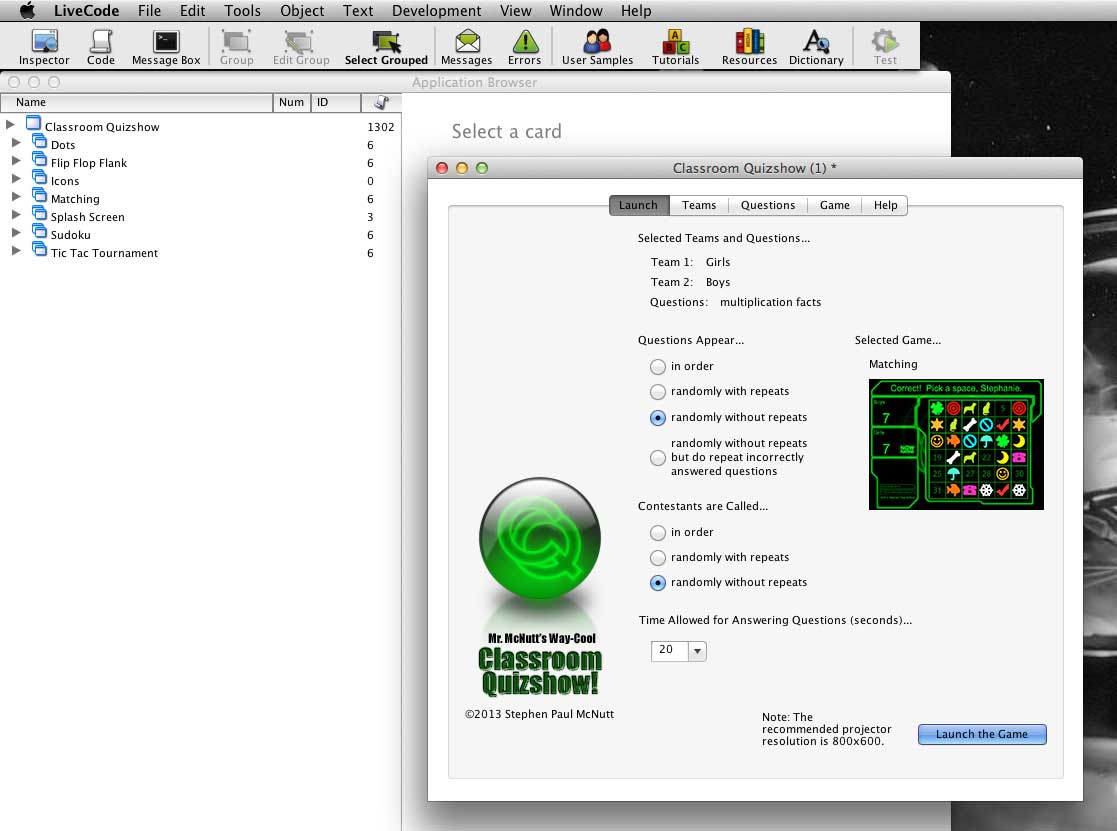
Task: Open the Dictionary toolbar icon
Action: click(816, 46)
